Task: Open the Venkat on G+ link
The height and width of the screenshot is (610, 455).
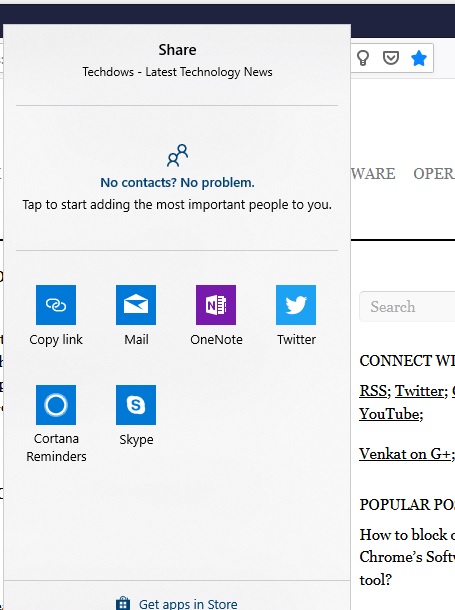Action: pyautogui.click(x=405, y=454)
